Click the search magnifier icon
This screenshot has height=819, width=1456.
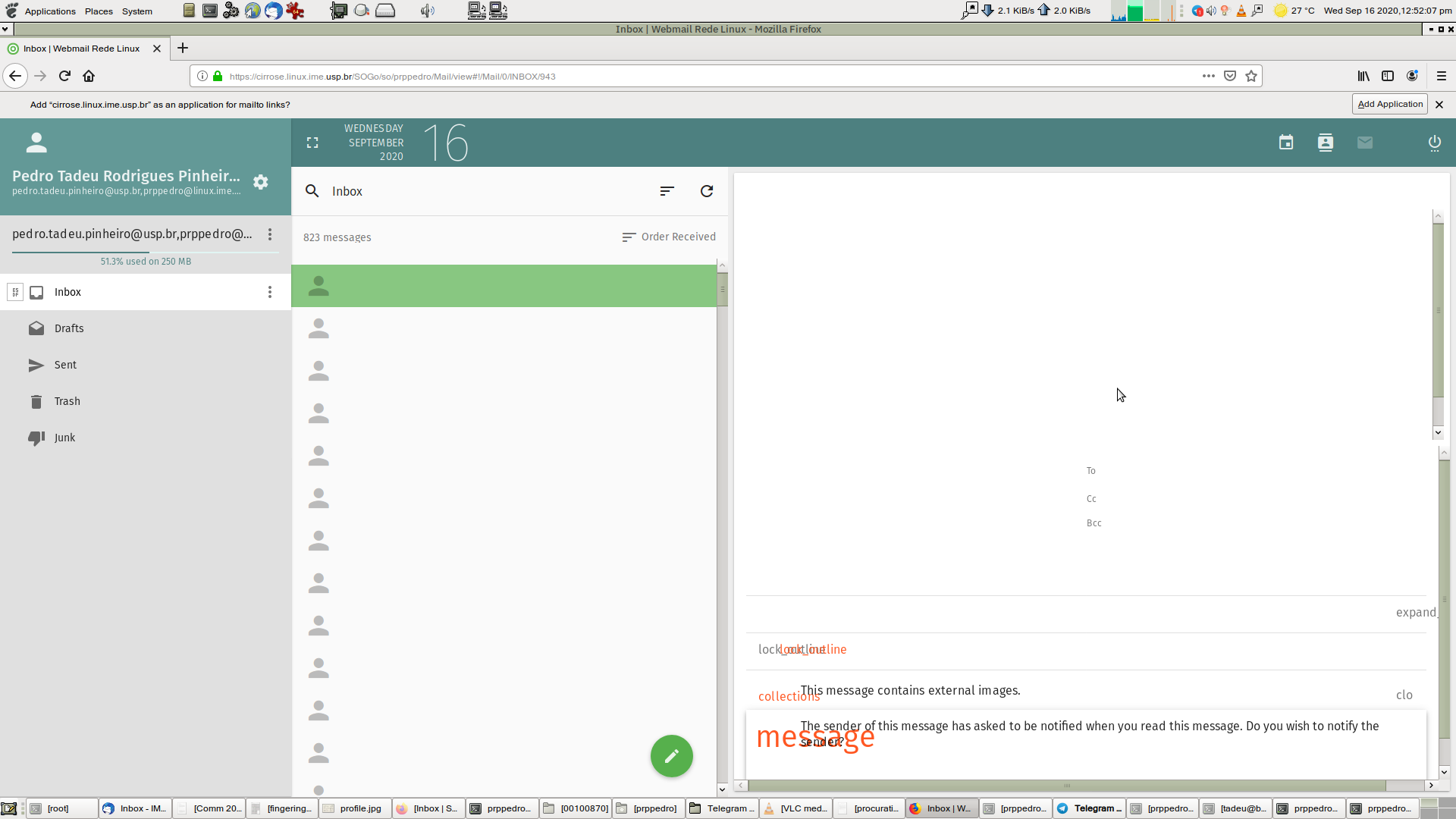pyautogui.click(x=312, y=191)
